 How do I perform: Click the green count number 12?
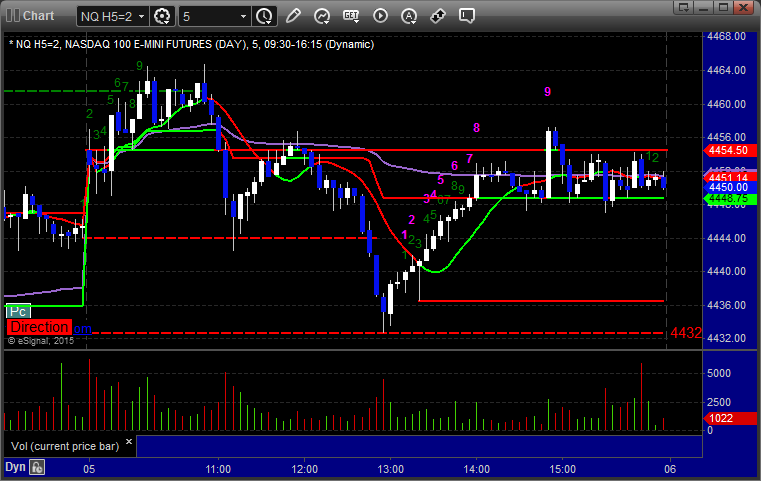(652, 157)
